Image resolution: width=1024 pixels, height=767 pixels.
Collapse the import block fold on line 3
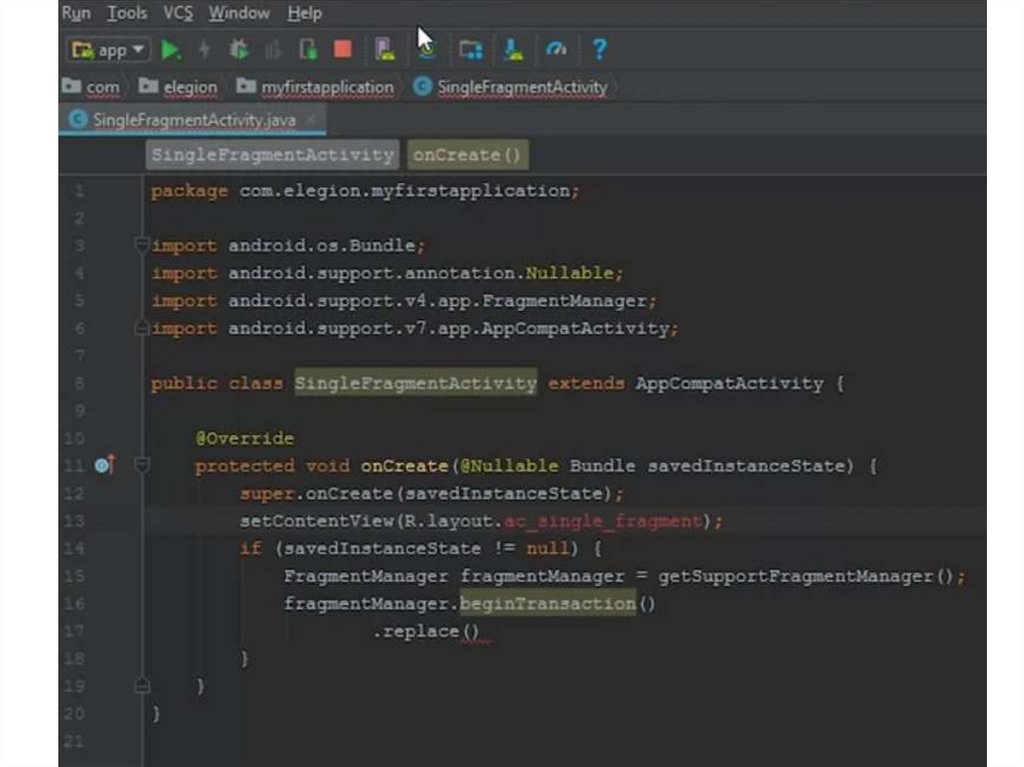tap(142, 245)
